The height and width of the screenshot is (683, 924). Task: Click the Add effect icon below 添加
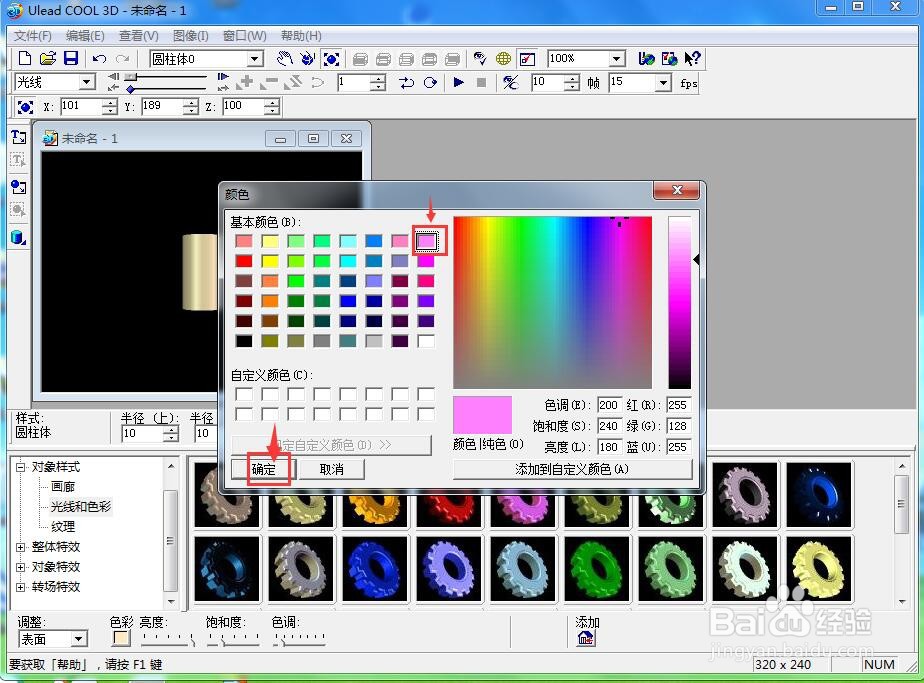[x=586, y=638]
